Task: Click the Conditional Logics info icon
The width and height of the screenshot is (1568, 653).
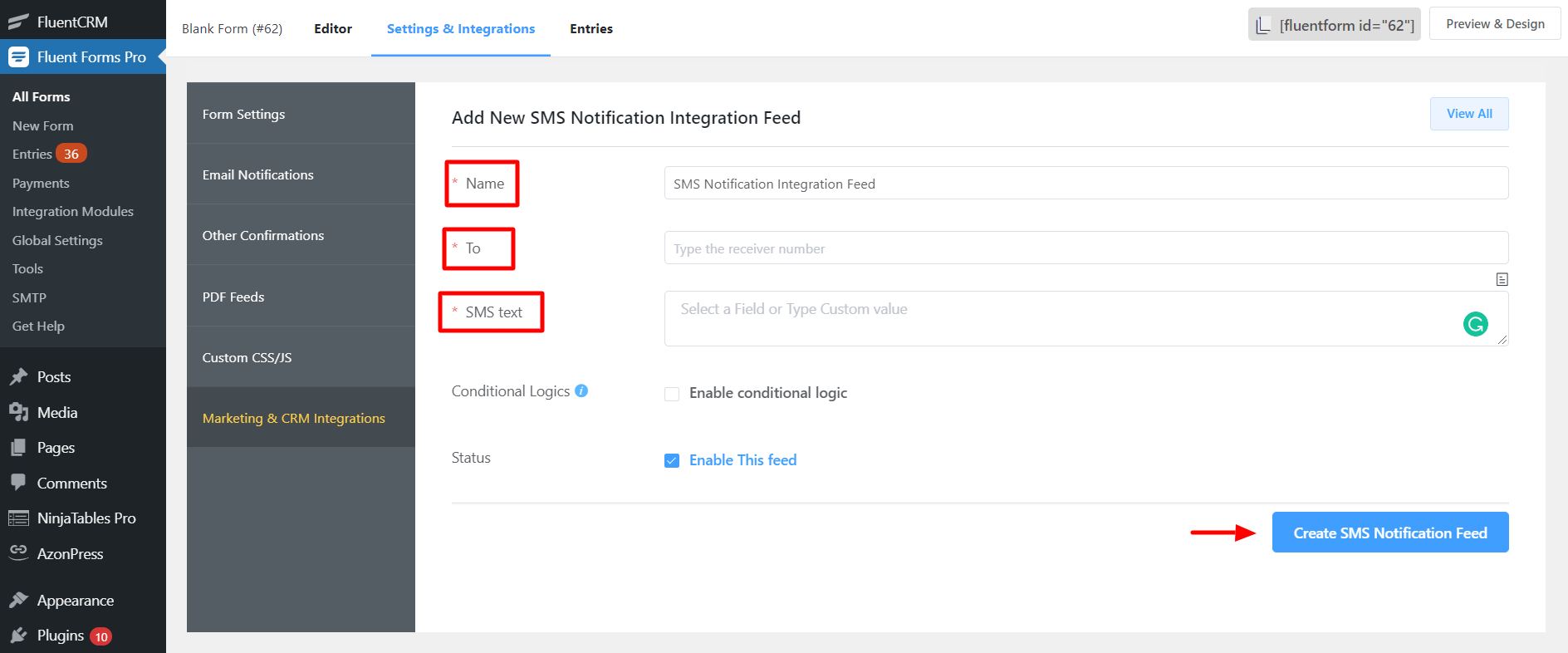Action: click(x=581, y=390)
